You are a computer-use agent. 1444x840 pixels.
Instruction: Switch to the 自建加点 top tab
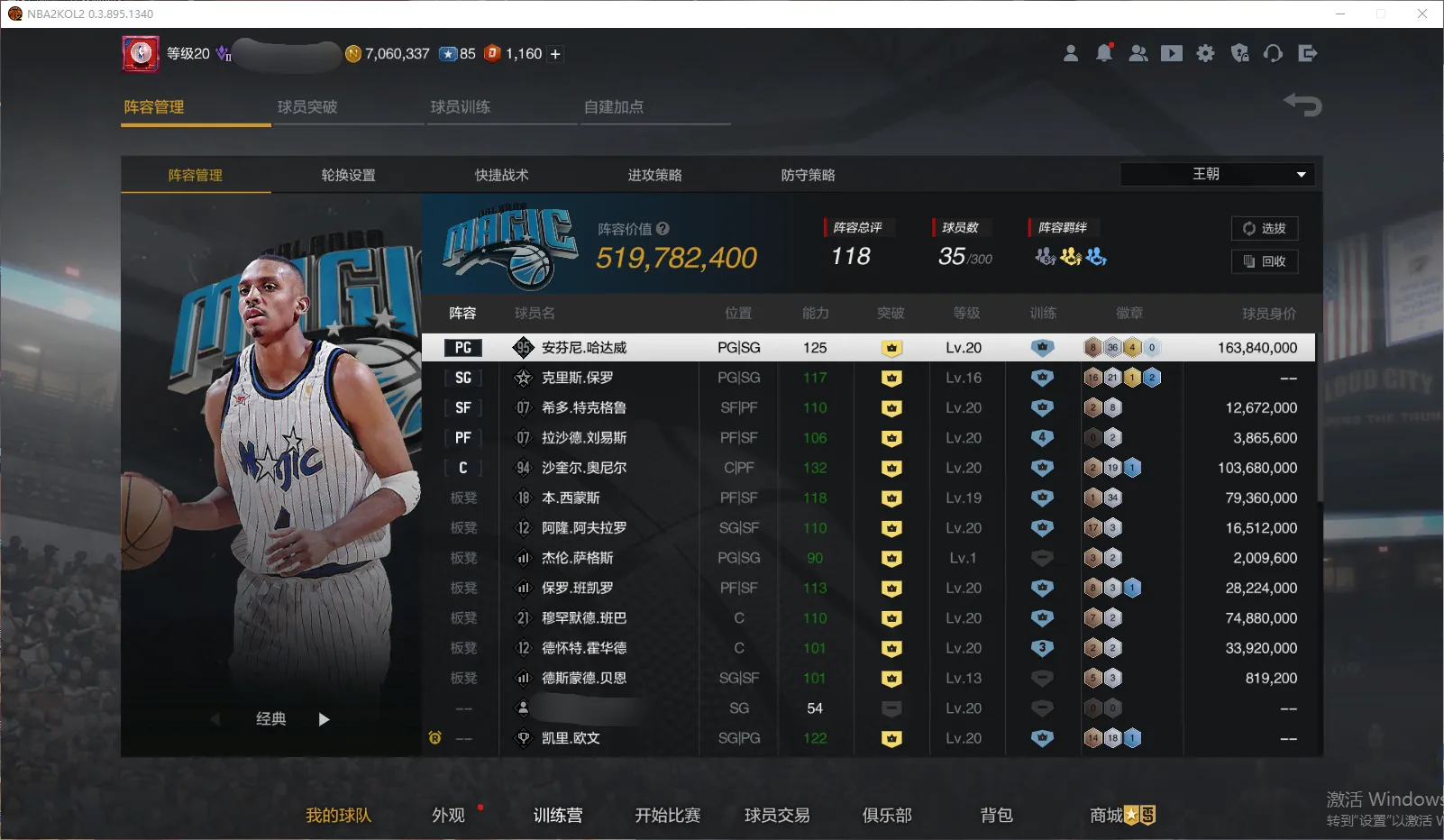614,107
